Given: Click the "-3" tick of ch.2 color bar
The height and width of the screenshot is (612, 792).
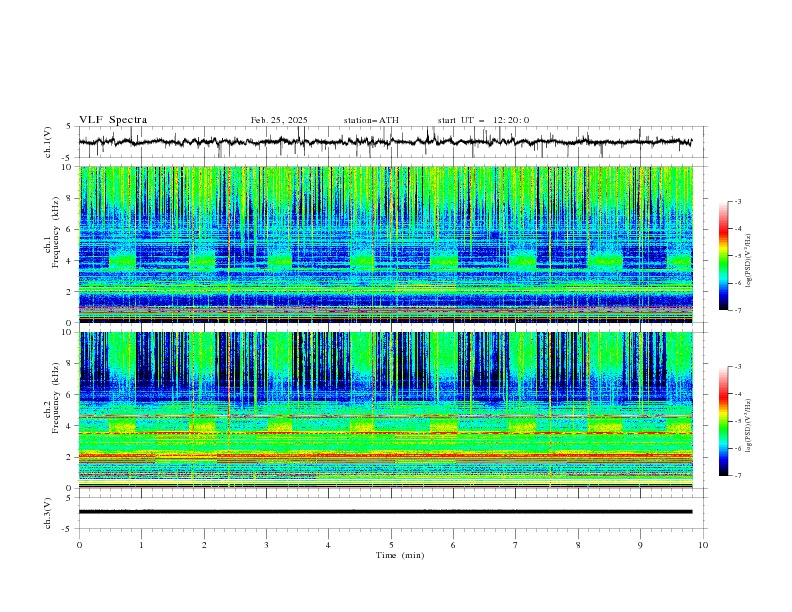Looking at the screenshot, I should coord(737,367).
